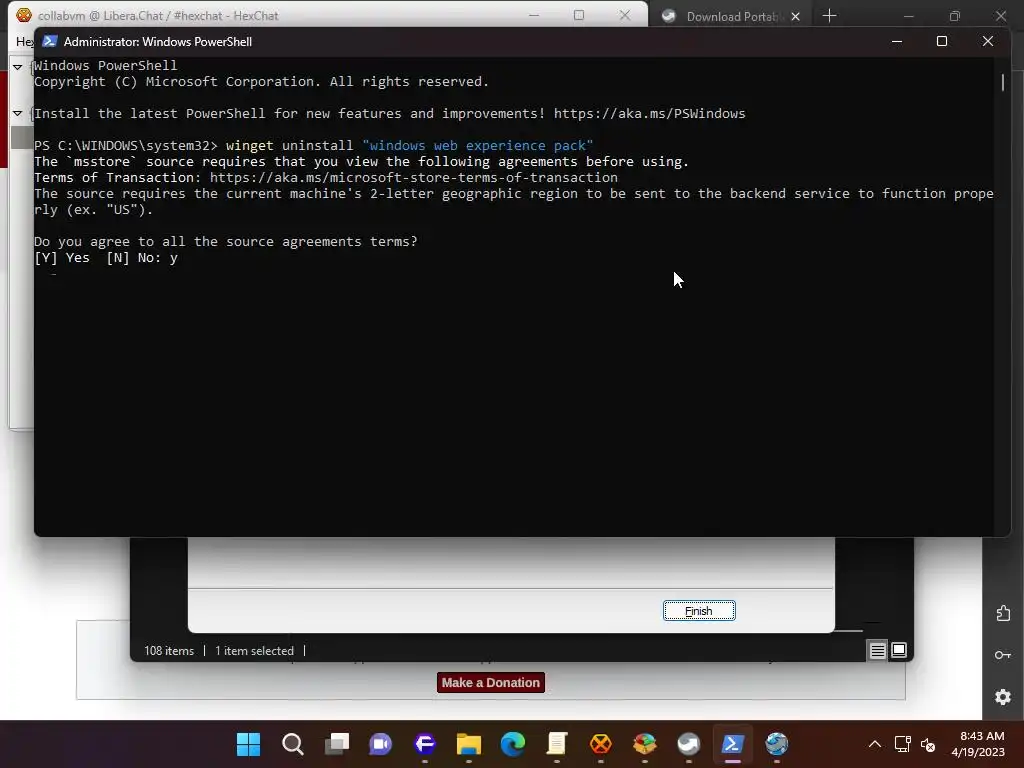The image size is (1024, 768).
Task: Click the PowerShell icon in title bar
Action: tap(49, 41)
